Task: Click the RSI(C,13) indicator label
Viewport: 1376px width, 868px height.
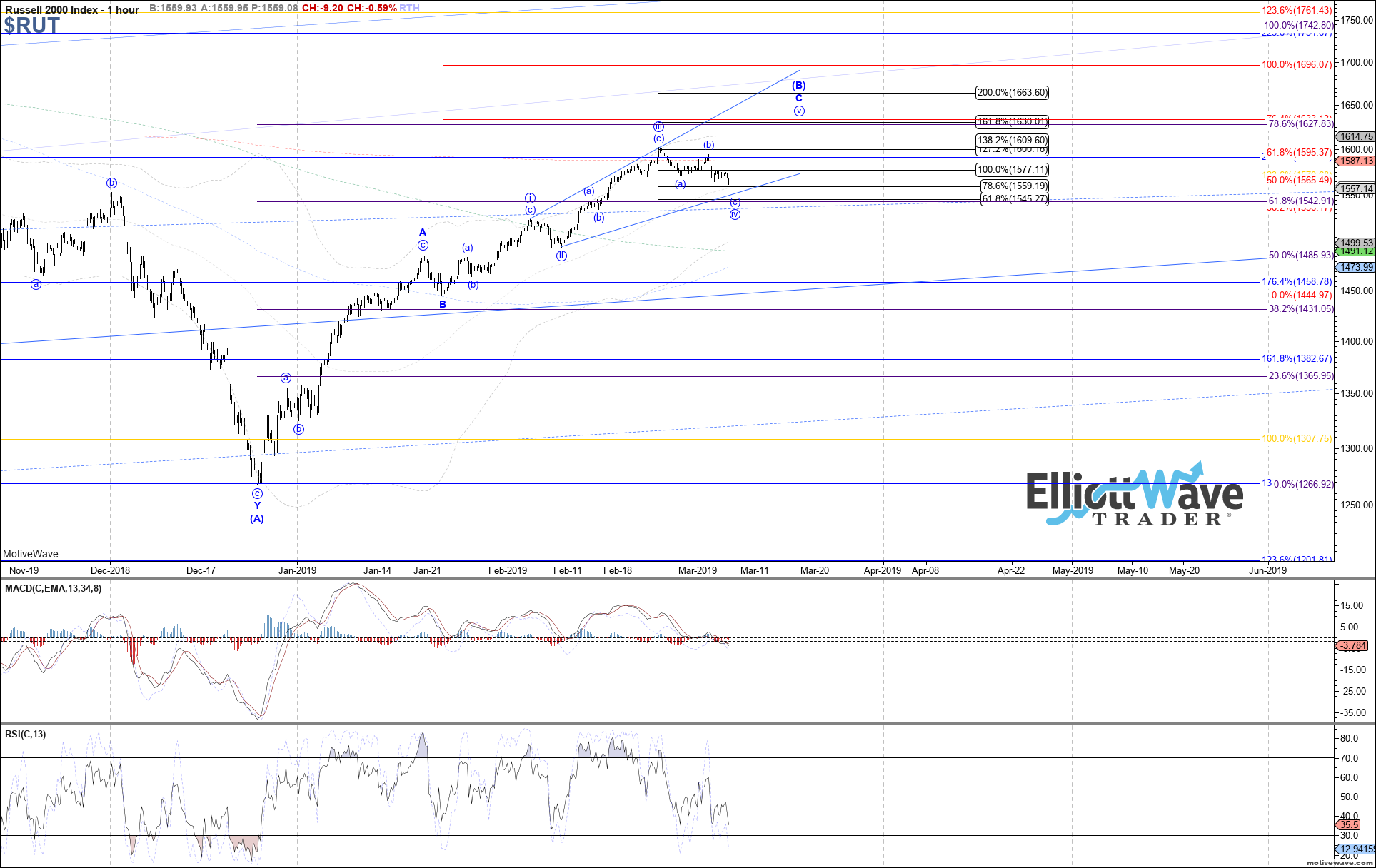Action: point(25,734)
